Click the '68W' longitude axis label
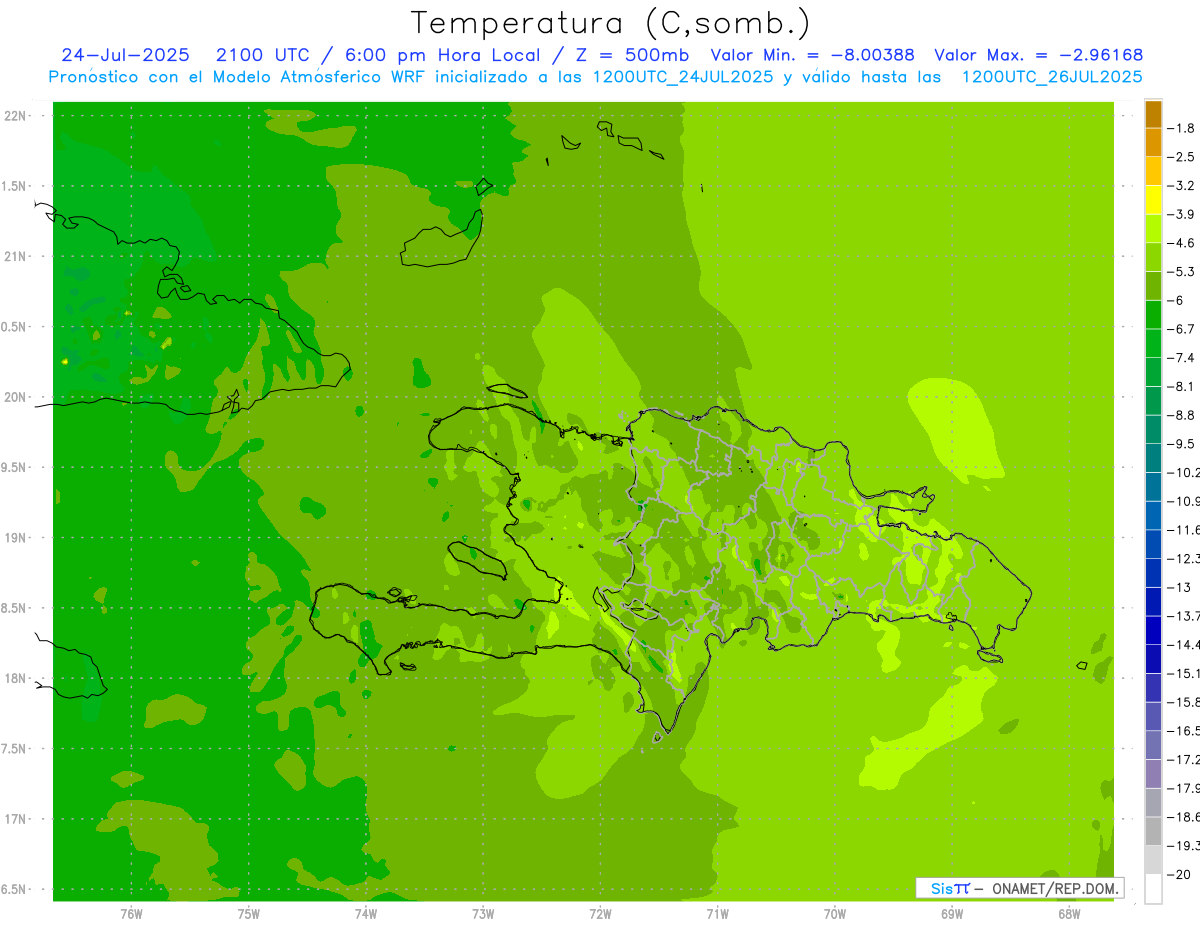Image resolution: width=1200 pixels, height=927 pixels. click(x=1069, y=913)
